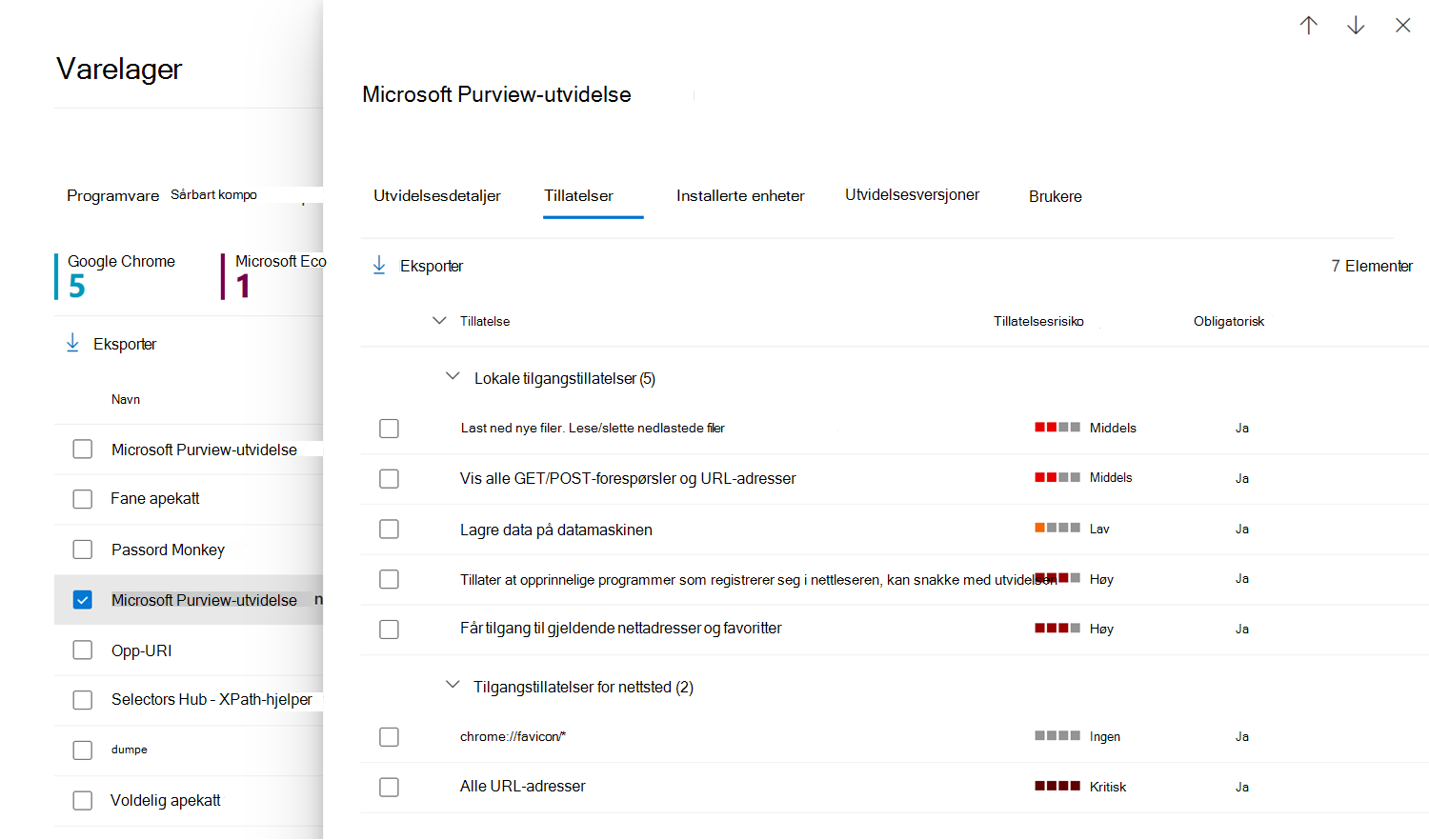Viewport: 1429px width, 840px height.
Task: Check the 'Fane apekatt' checkbox
Action: point(83,499)
